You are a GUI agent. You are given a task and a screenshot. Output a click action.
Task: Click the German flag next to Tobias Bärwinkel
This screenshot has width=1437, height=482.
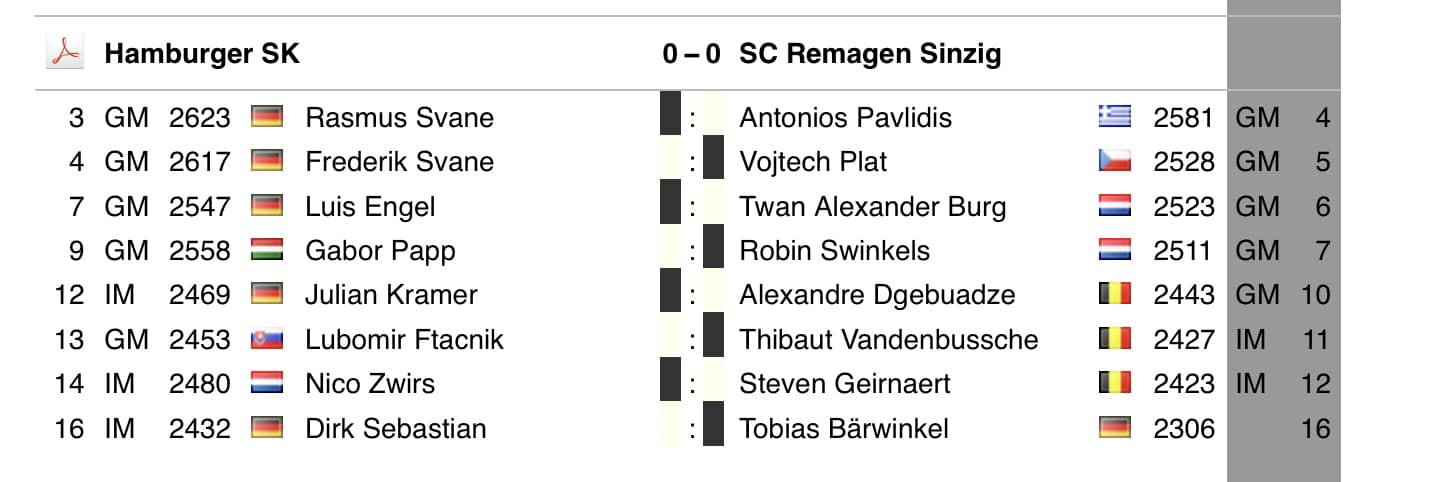coord(1114,429)
